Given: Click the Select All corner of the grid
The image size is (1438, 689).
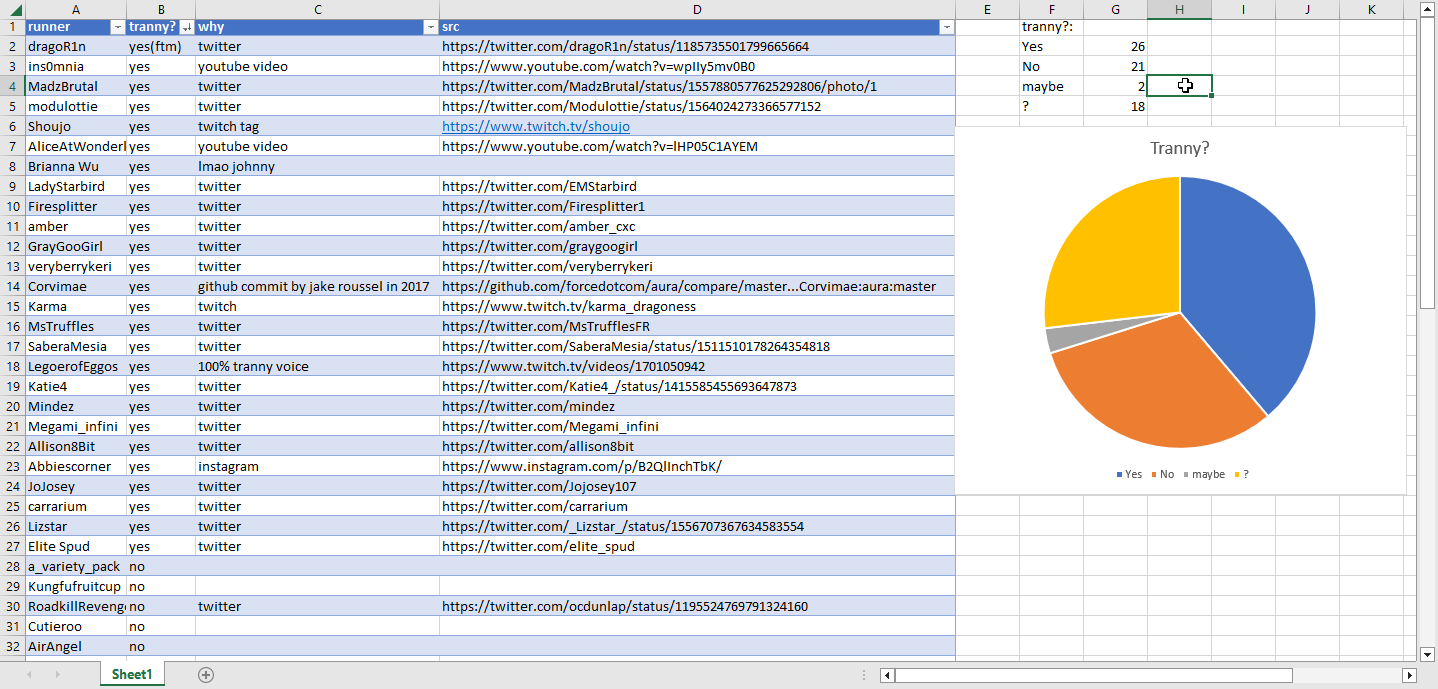Looking at the screenshot, I should [12, 9].
